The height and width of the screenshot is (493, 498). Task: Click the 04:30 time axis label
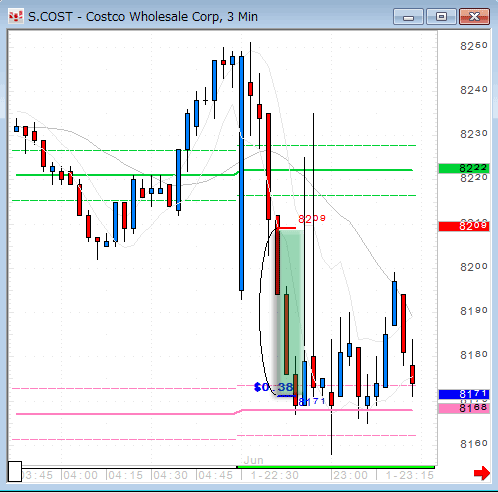[x=171, y=475]
